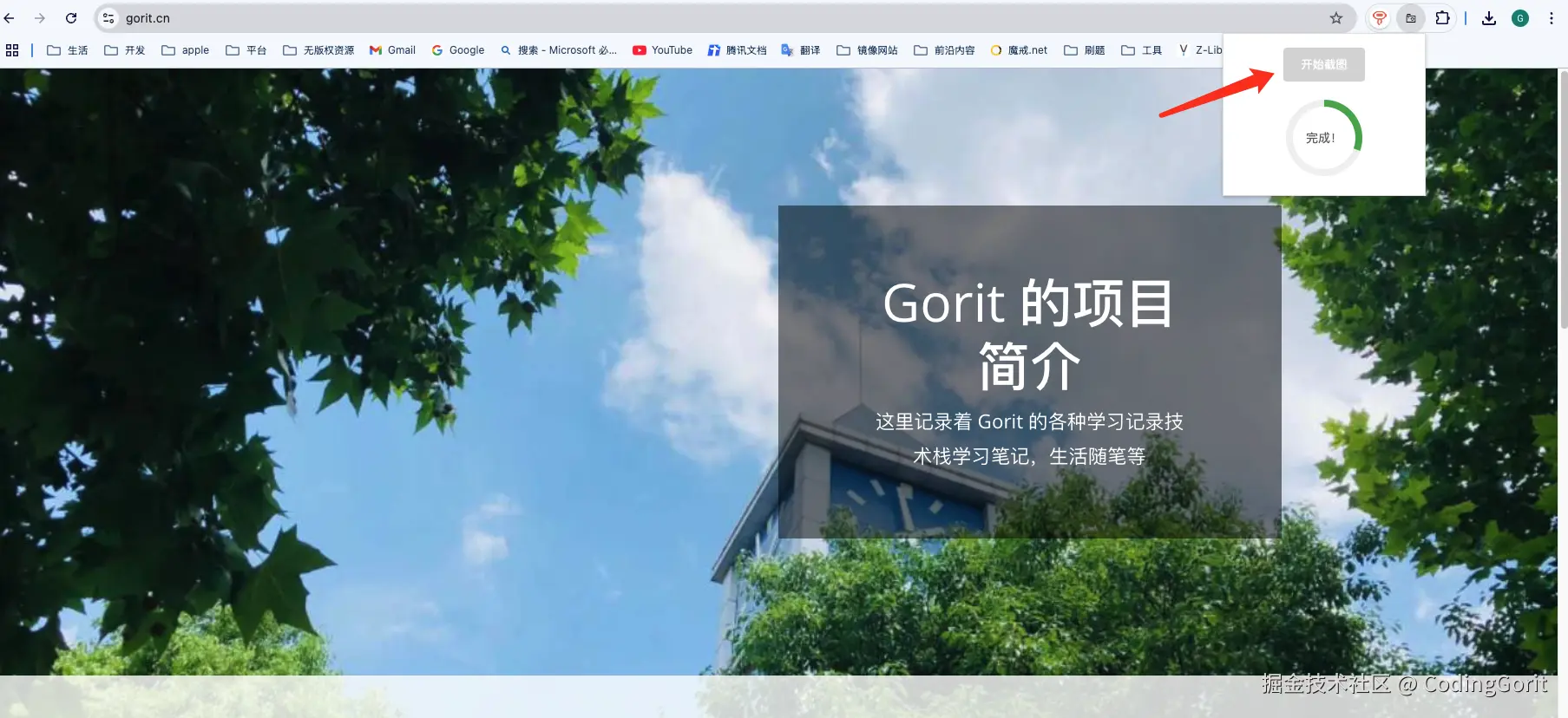Click the 完成! progress ring
Viewport: 1568px width, 718px height.
pyautogui.click(x=1324, y=138)
